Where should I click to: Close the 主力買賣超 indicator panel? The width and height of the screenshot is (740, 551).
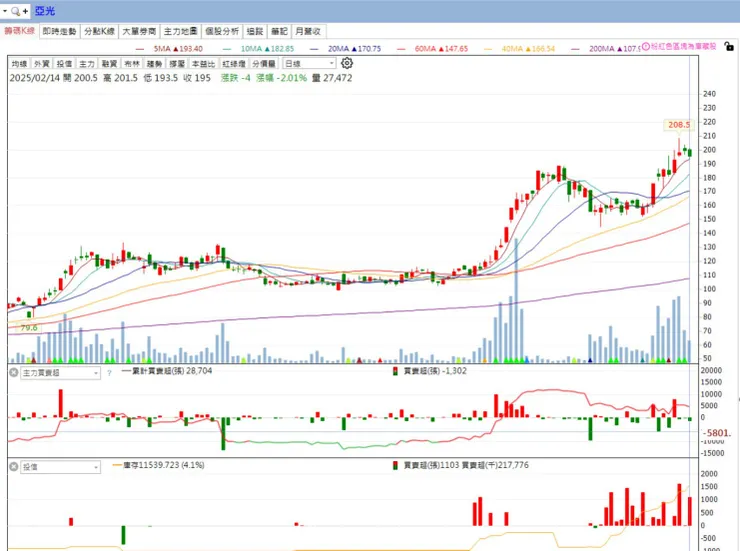(x=14, y=373)
